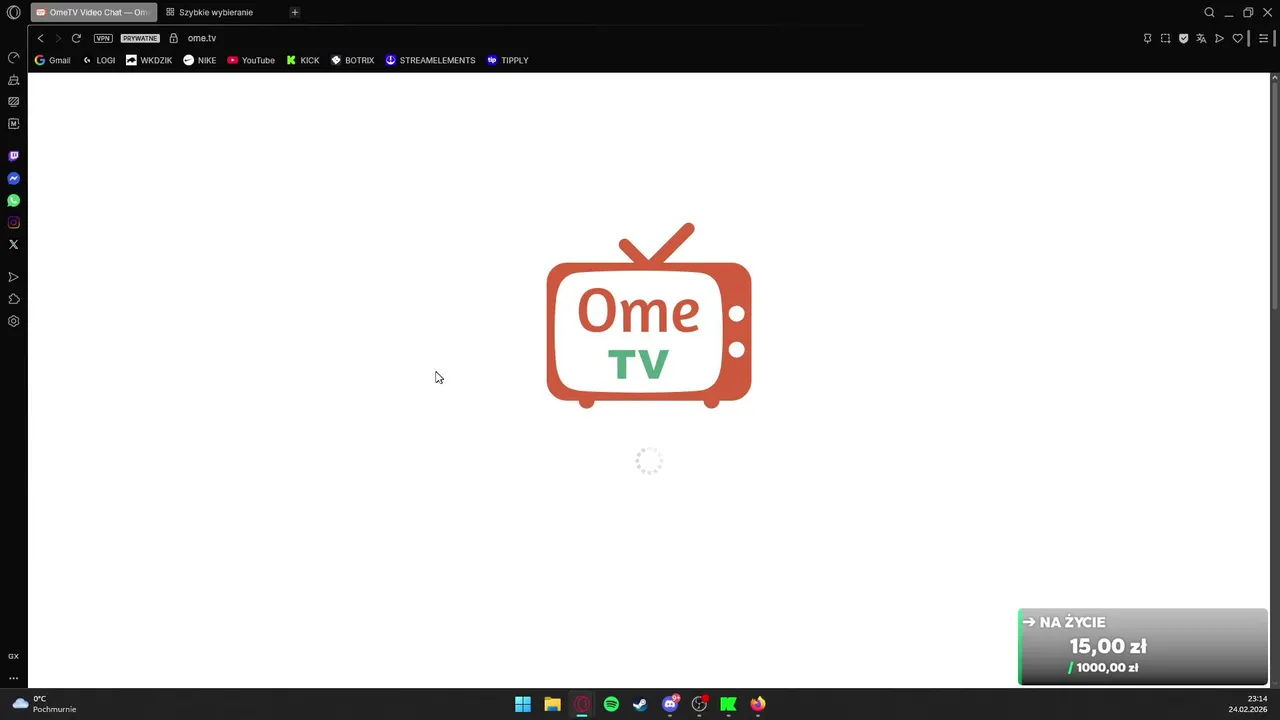Reload the current page
The image size is (1280, 720).
click(x=76, y=38)
